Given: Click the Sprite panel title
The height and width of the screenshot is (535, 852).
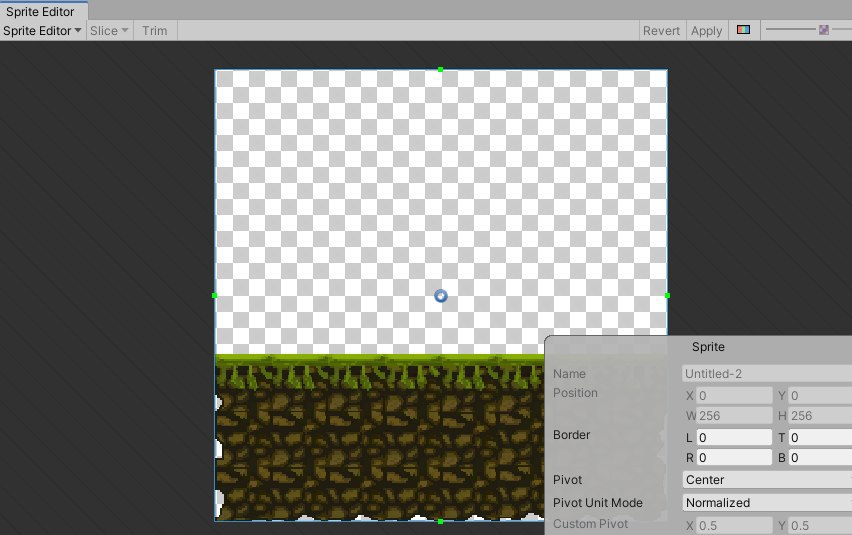Looking at the screenshot, I should 708,347.
